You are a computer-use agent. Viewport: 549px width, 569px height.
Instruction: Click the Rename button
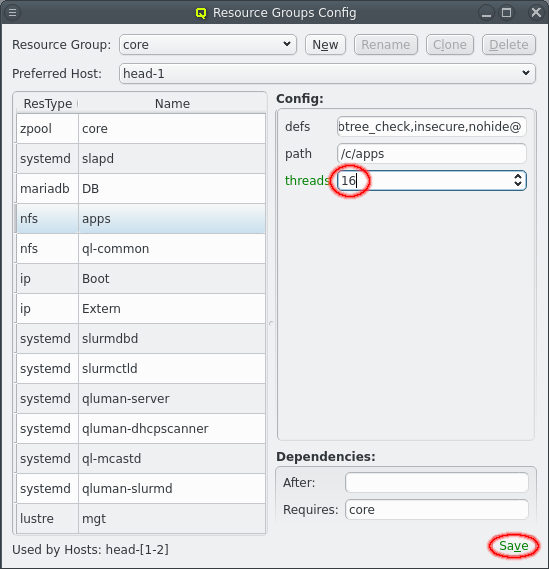(x=386, y=45)
